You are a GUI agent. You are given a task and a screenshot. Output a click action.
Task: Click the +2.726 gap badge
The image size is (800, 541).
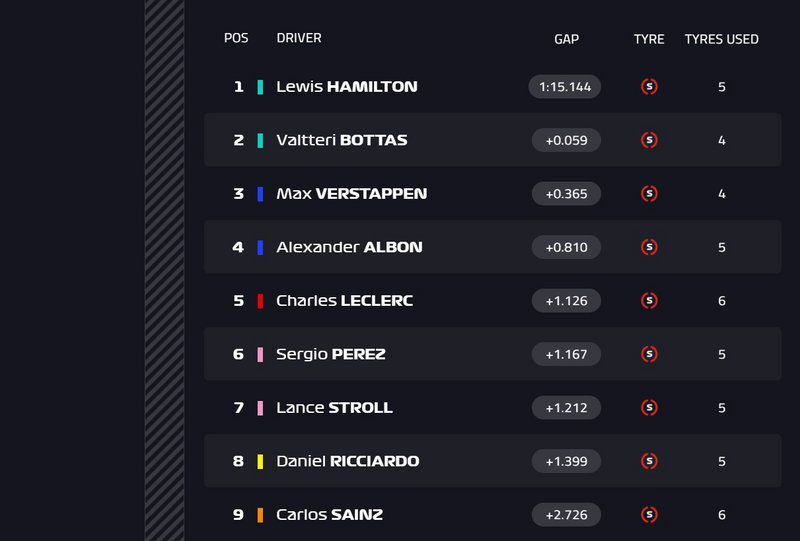tap(566, 515)
